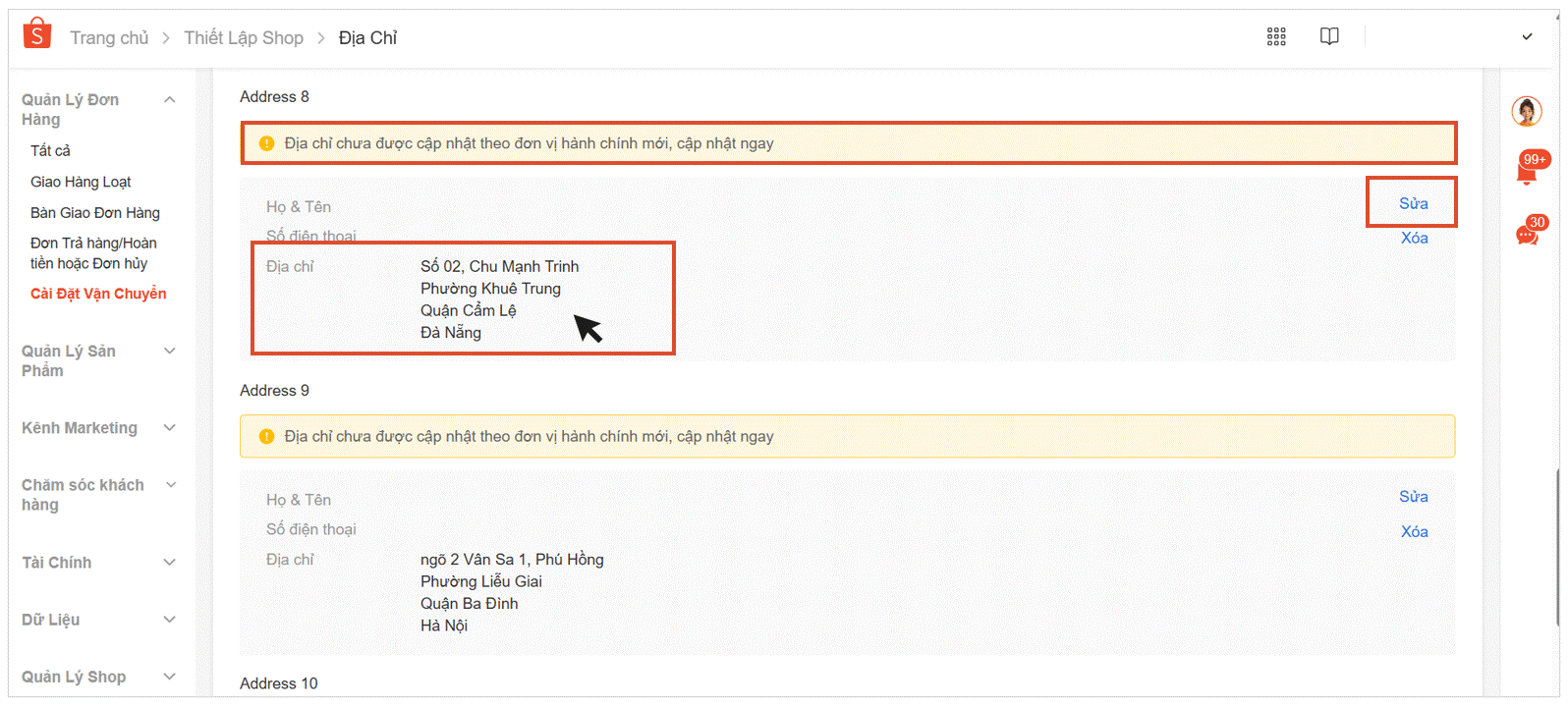This screenshot has width=1568, height=707.
Task: Open Giao Hàng Loạt menu item
Action: click(81, 182)
